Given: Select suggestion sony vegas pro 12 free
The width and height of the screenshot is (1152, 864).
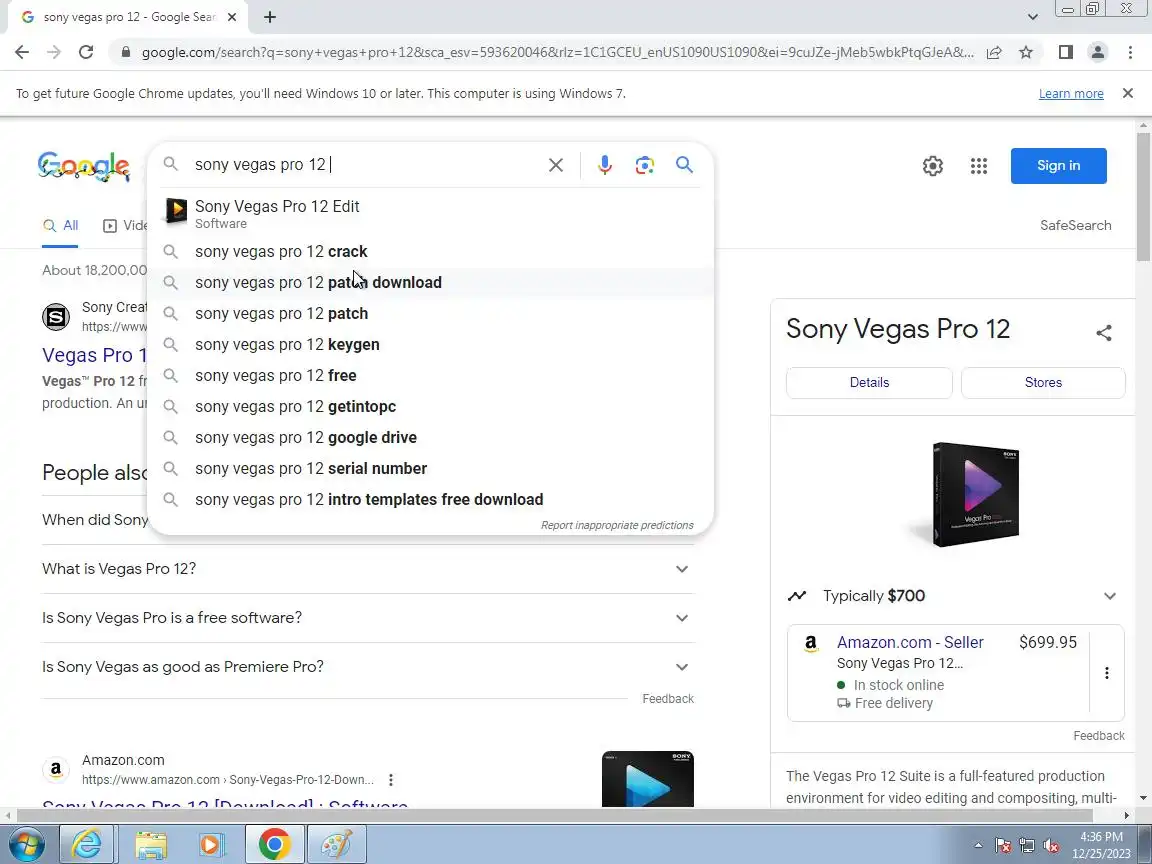Looking at the screenshot, I should tap(431, 375).
